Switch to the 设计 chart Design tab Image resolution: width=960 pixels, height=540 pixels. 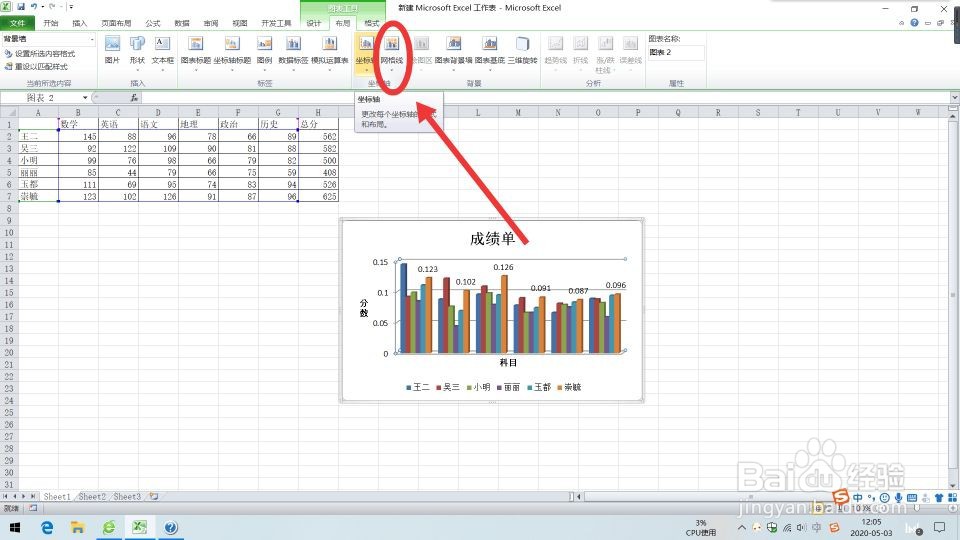[x=313, y=23]
